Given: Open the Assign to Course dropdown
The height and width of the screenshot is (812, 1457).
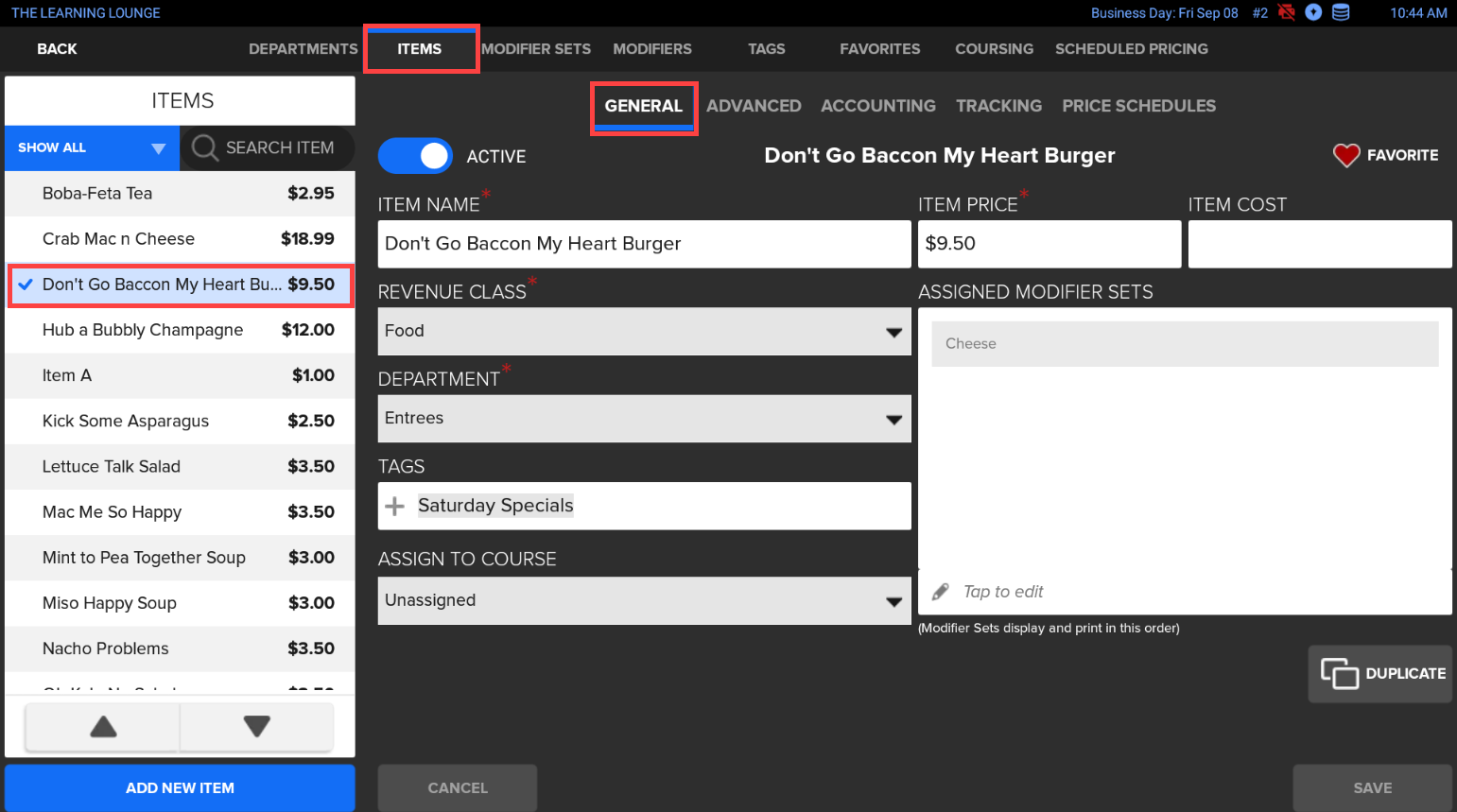Looking at the screenshot, I should click(x=644, y=601).
